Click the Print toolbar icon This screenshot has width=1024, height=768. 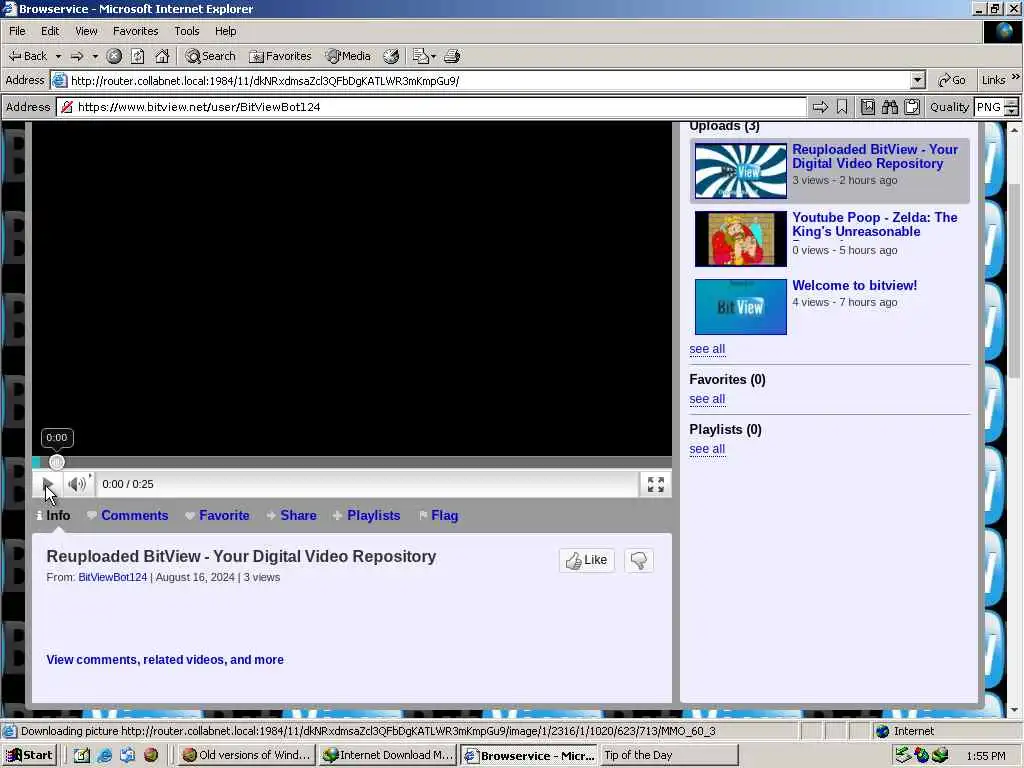pyautogui.click(x=452, y=56)
